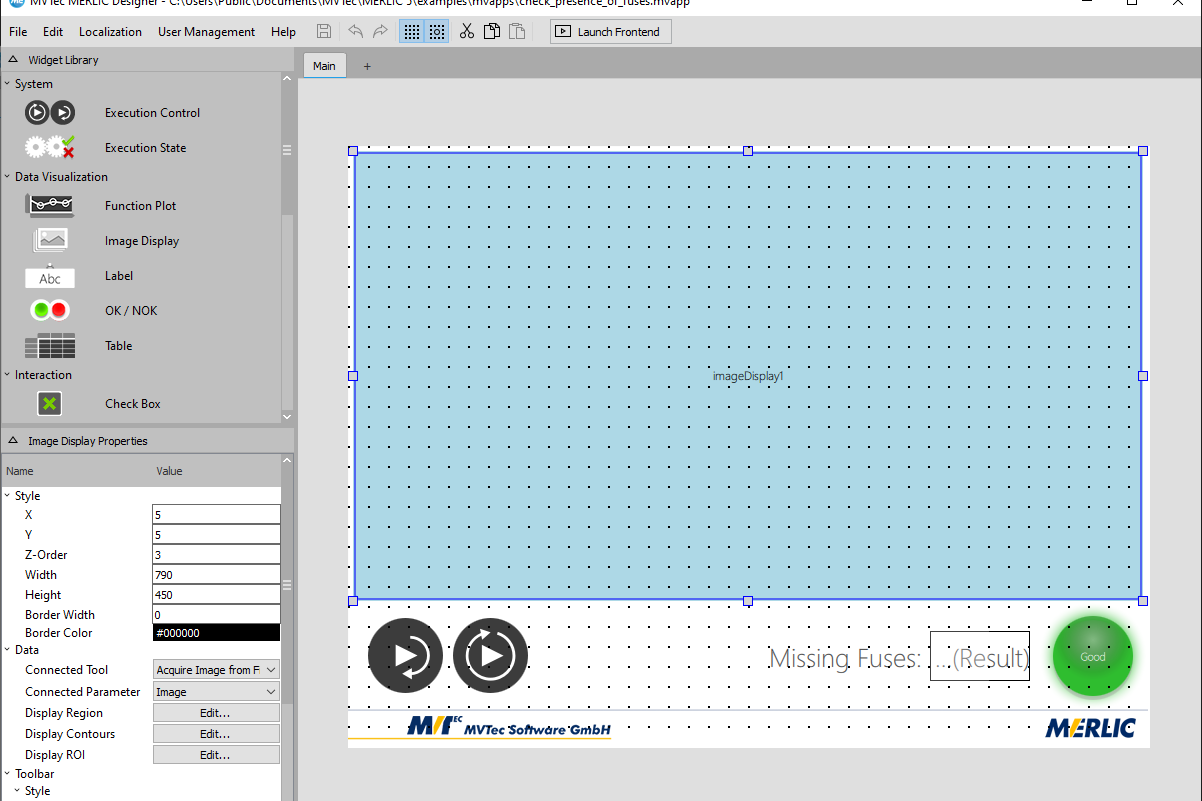The image size is (1202, 801).
Task: Select the Execution State widget icon
Action: coord(49,148)
